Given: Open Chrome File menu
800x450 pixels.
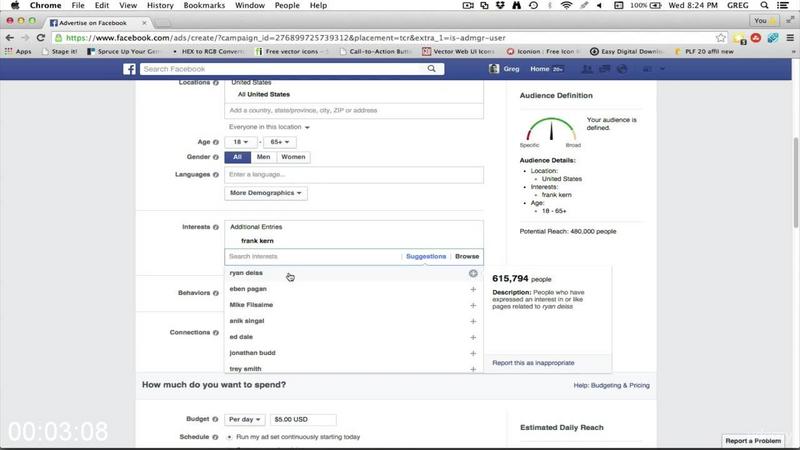Looking at the screenshot, I should (78, 5).
